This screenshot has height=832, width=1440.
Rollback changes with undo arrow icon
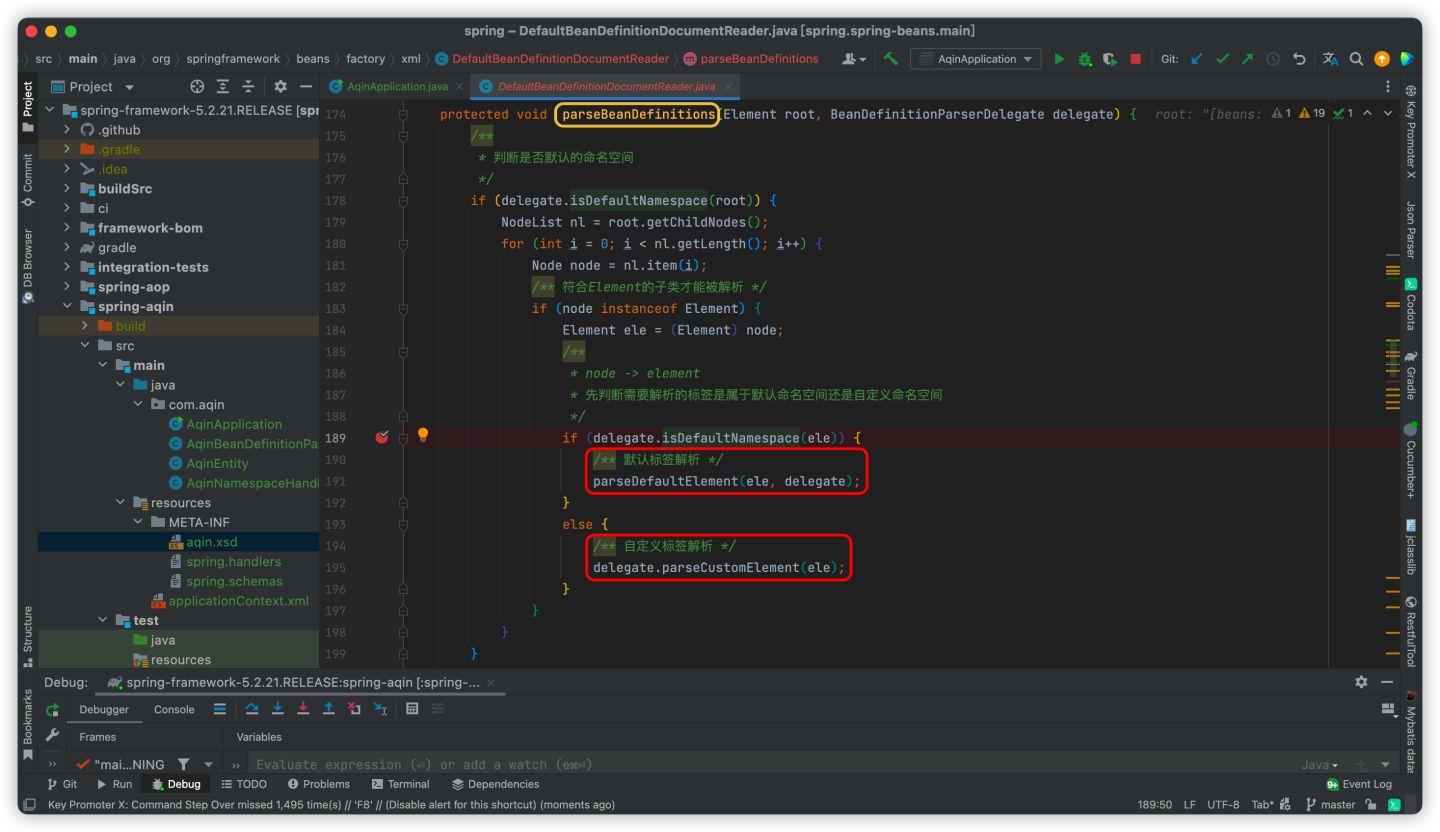coord(1299,59)
